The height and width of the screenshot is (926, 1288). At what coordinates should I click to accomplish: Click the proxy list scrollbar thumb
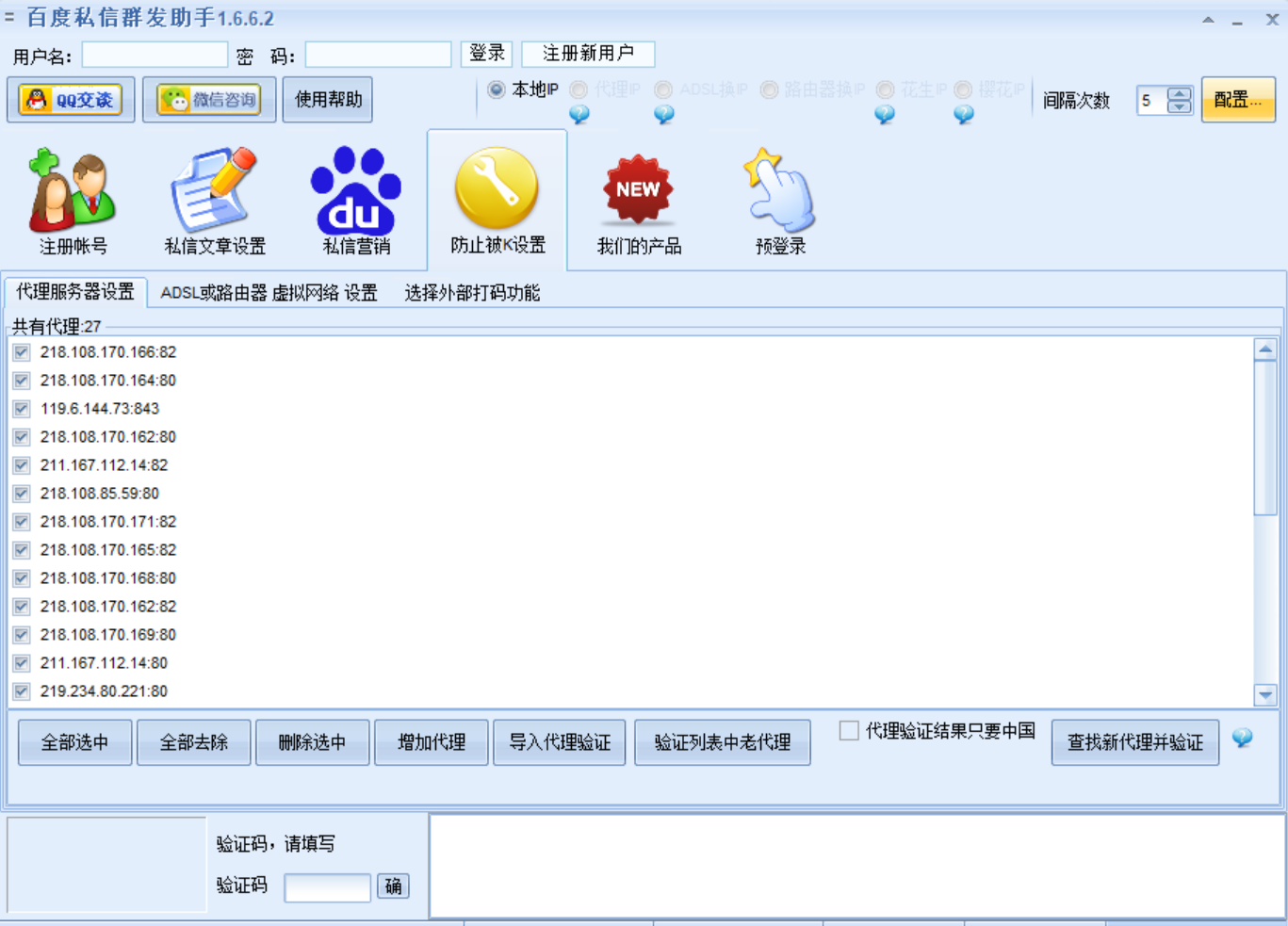click(1265, 438)
